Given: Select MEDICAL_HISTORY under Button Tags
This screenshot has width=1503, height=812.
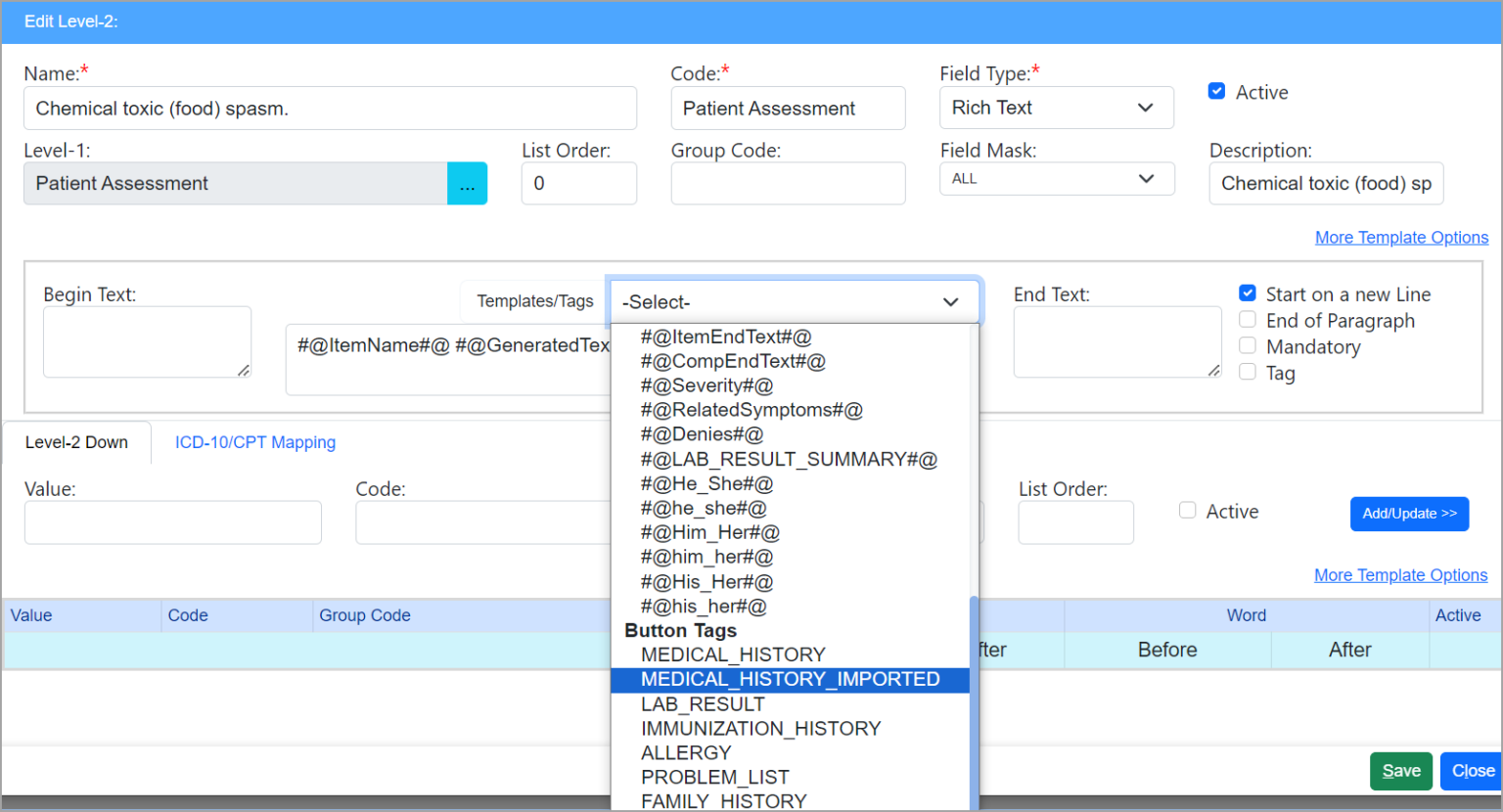Looking at the screenshot, I should pos(729,654).
